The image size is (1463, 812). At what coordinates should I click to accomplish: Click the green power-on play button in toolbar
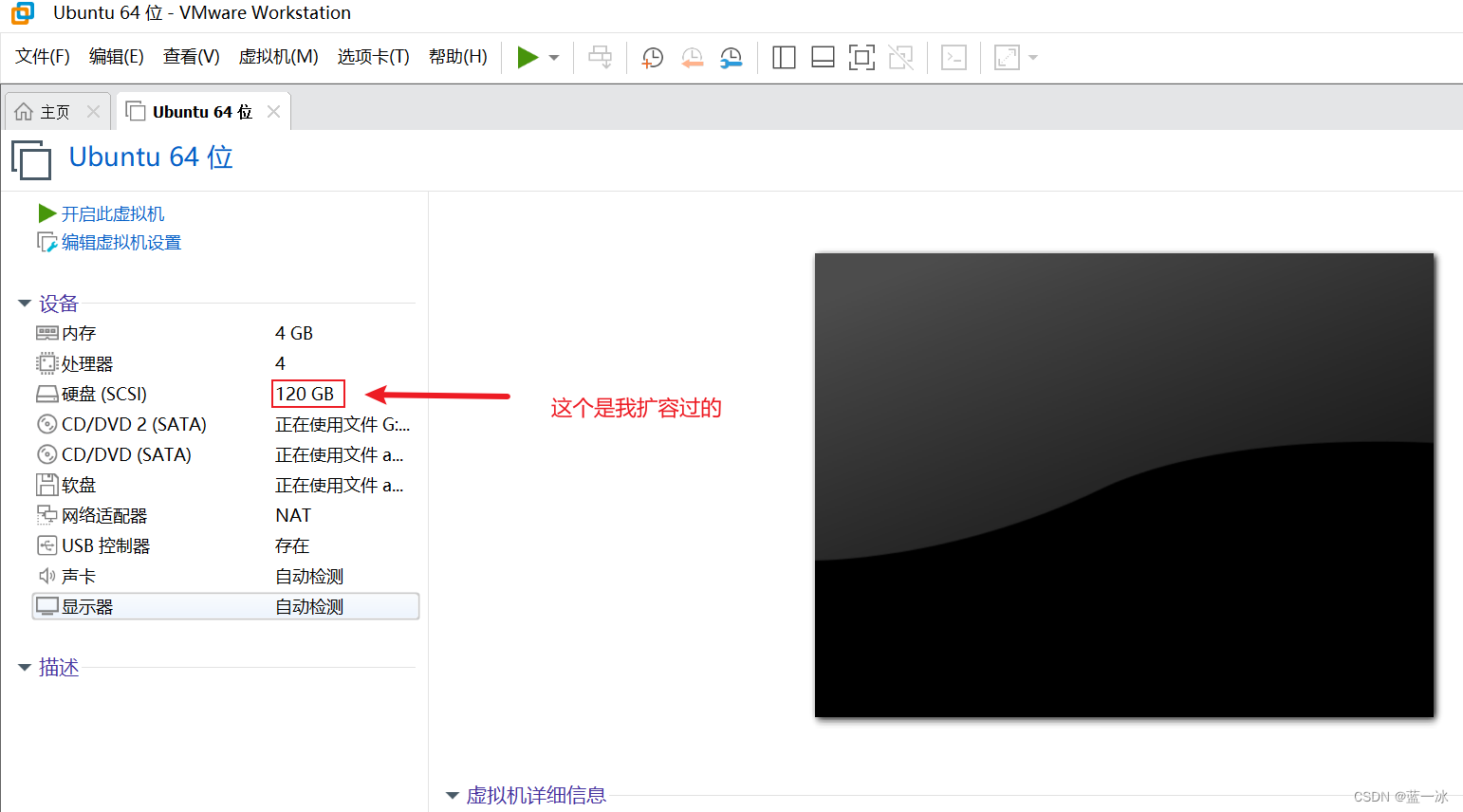tap(528, 57)
